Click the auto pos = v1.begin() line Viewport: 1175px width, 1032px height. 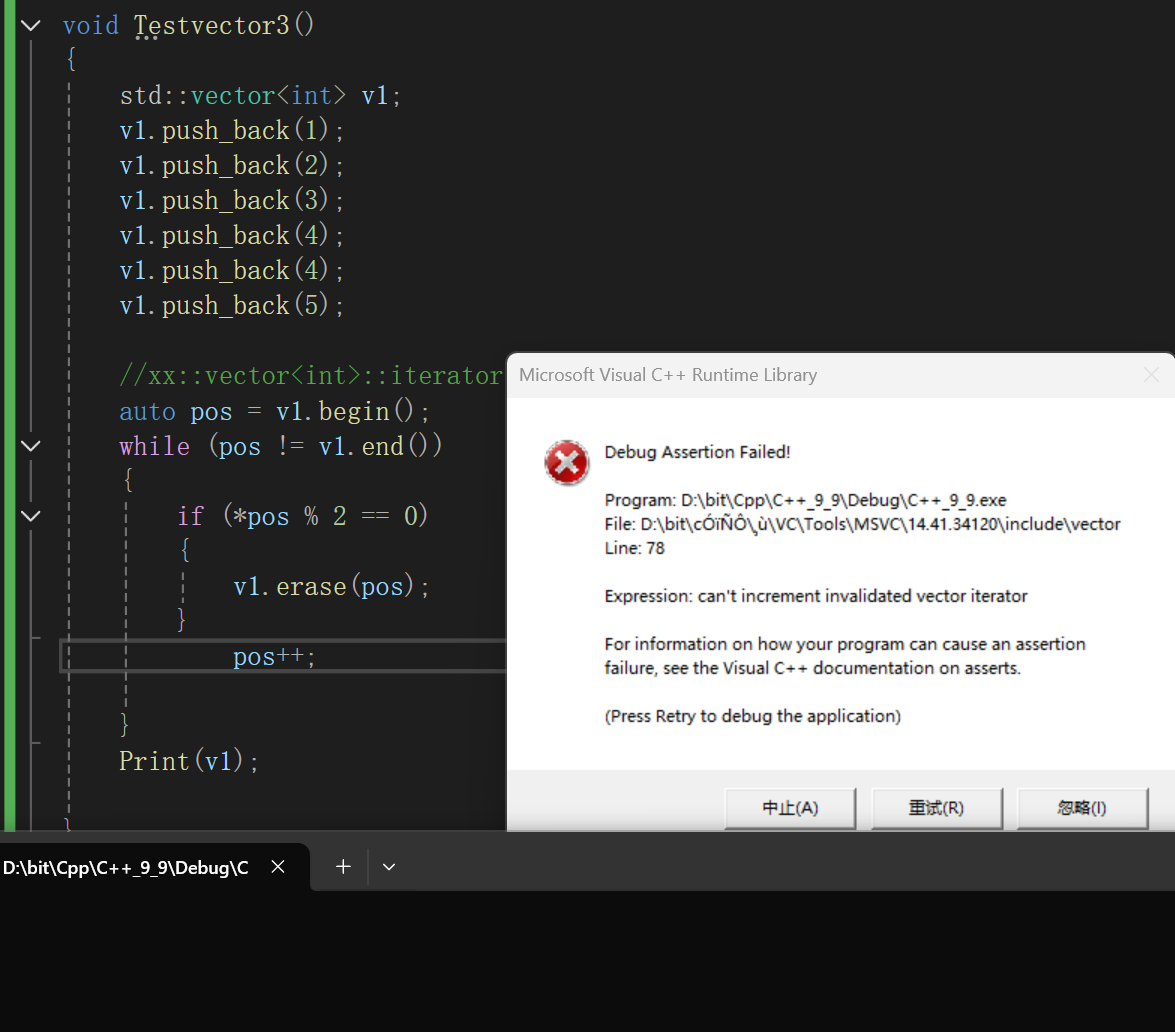tap(274, 411)
